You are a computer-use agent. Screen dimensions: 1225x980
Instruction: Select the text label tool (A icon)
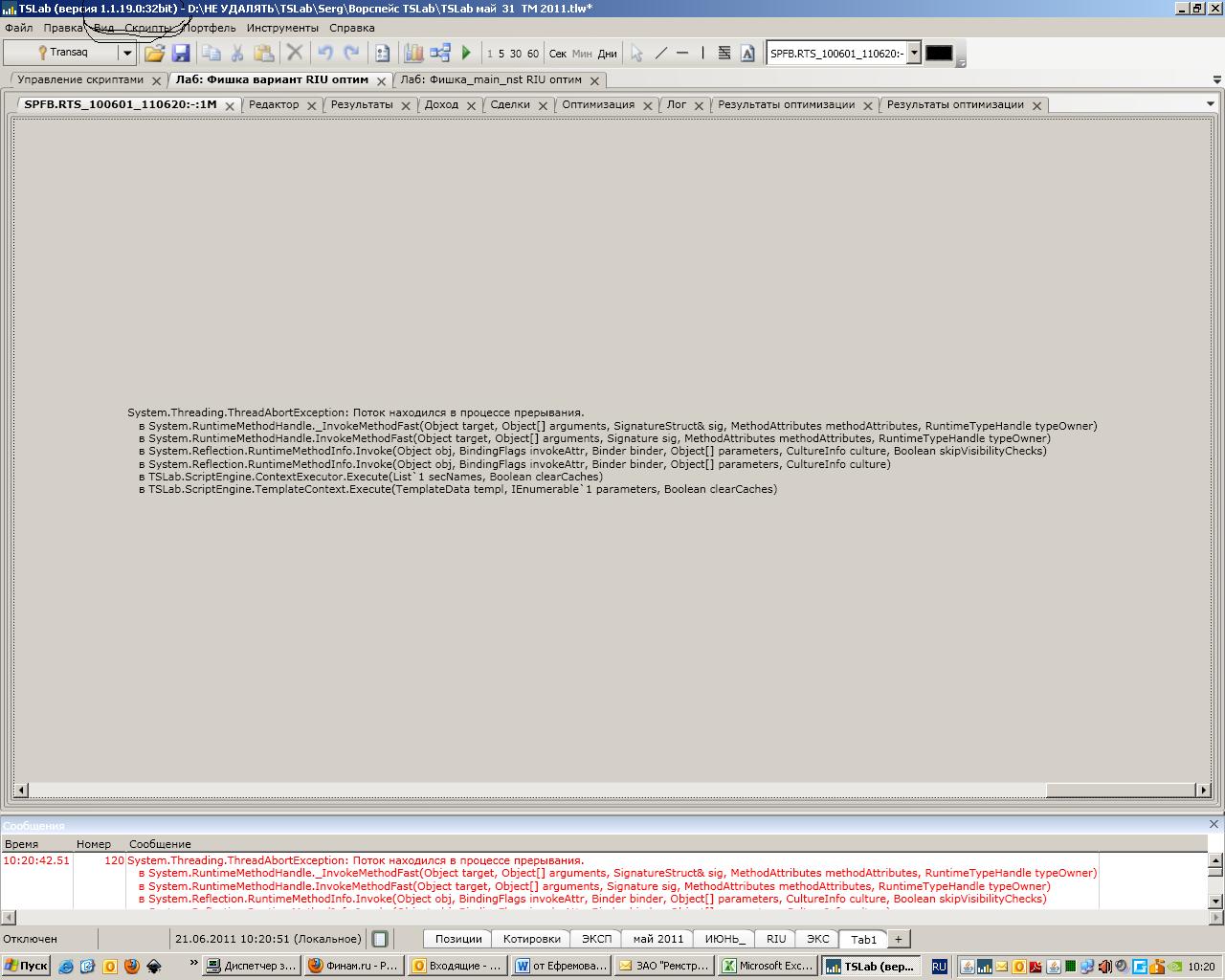click(747, 54)
